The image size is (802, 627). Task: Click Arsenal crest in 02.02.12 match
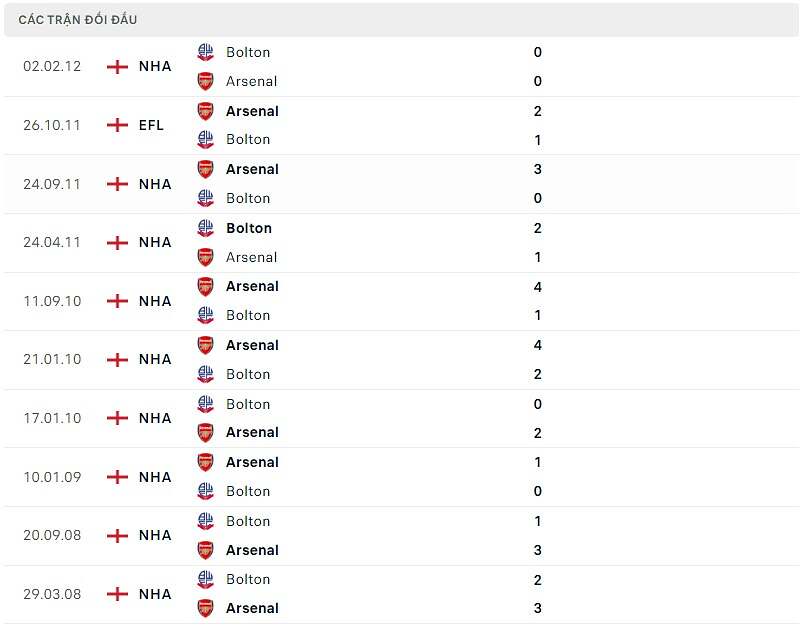point(205,81)
